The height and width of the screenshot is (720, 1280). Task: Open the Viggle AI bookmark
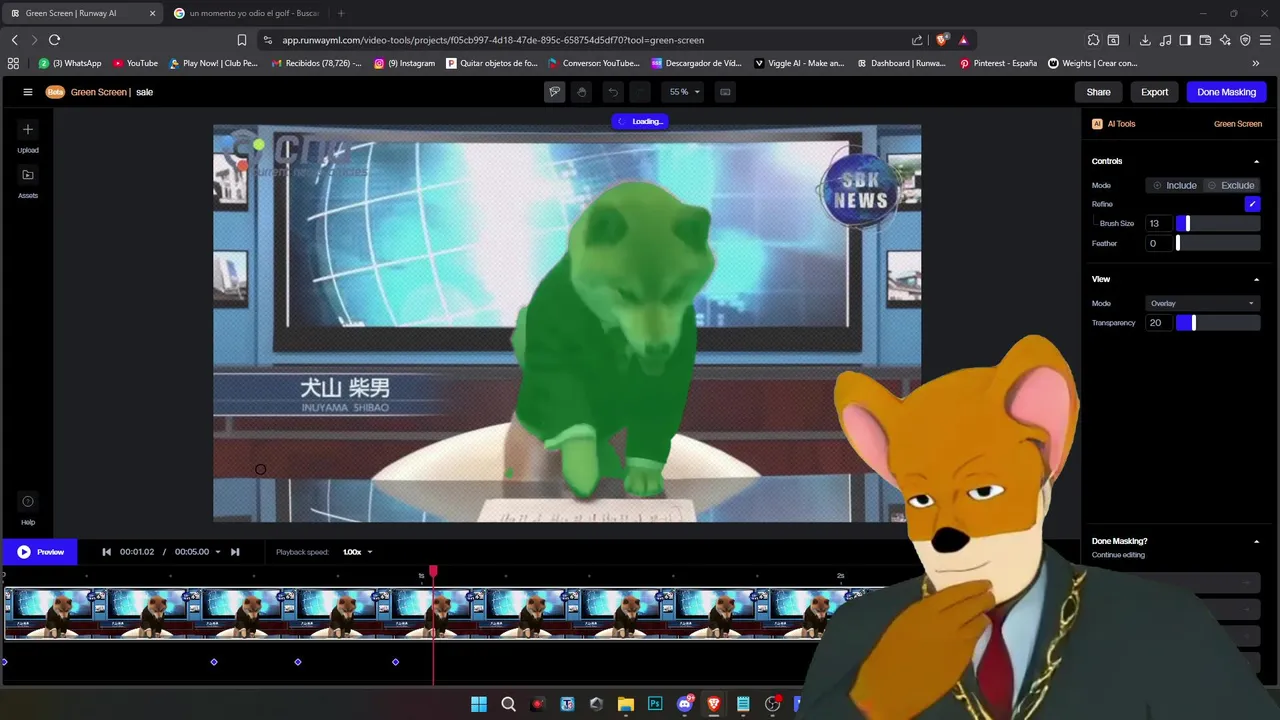[799, 63]
